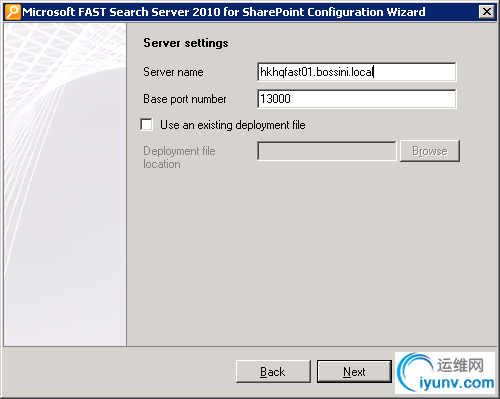Click the Deployment file location label
Image resolution: width=500 pixels, height=399 pixels.
coord(179,157)
